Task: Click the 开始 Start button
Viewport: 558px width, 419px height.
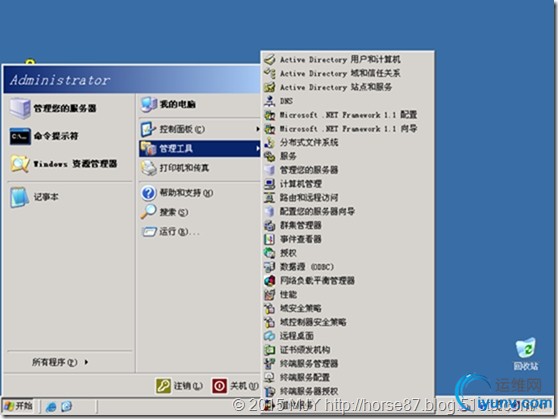Action: [18, 406]
